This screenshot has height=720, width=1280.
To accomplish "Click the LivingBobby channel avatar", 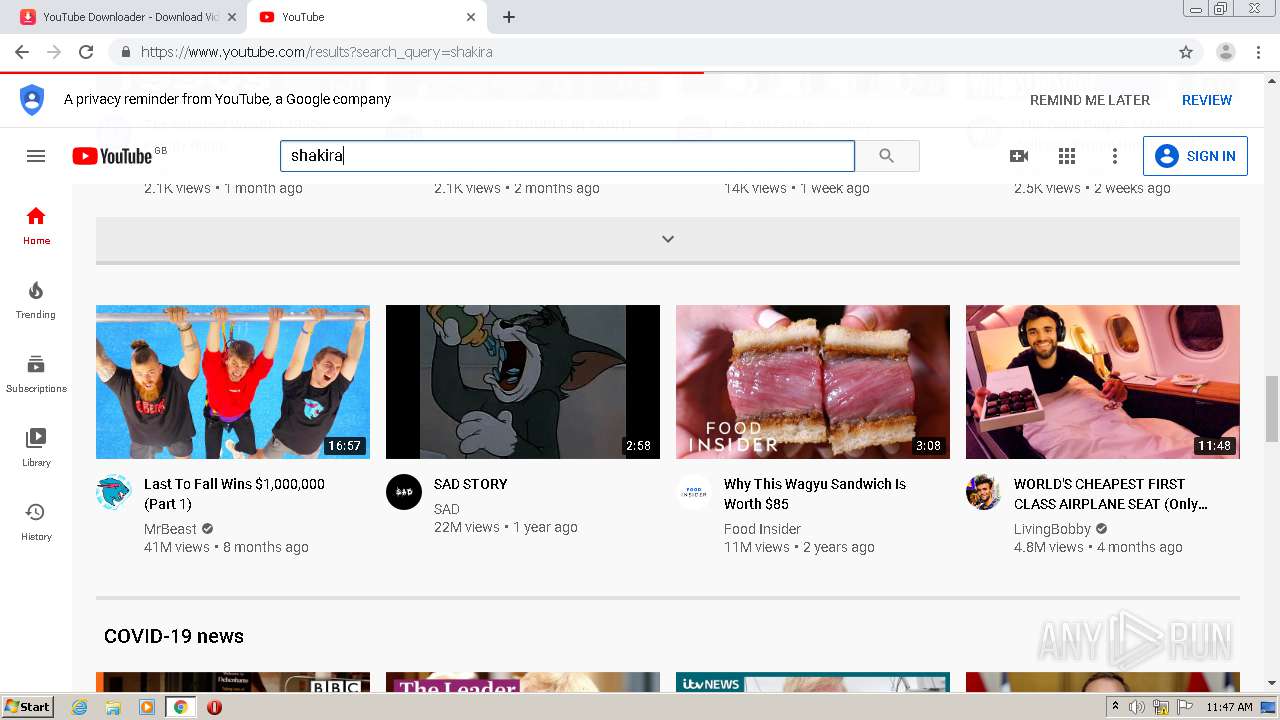I will (x=984, y=492).
